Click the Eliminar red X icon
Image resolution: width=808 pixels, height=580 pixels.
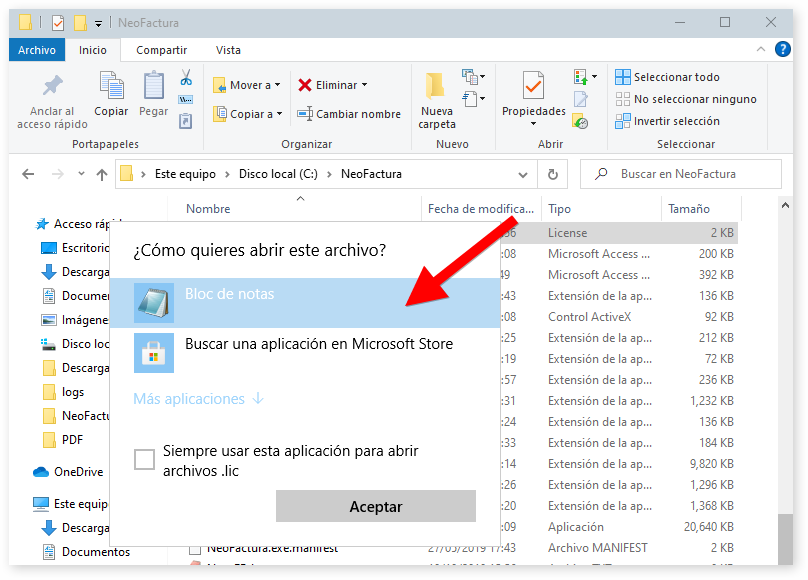(305, 85)
